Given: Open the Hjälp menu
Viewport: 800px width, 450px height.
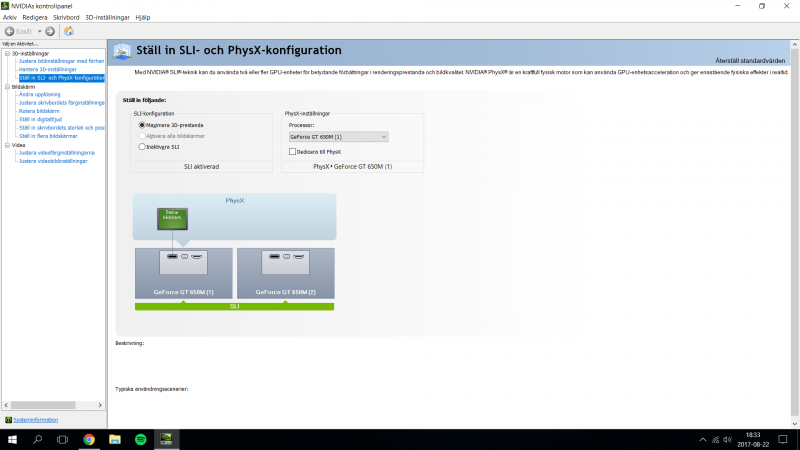Looking at the screenshot, I should pos(143,17).
